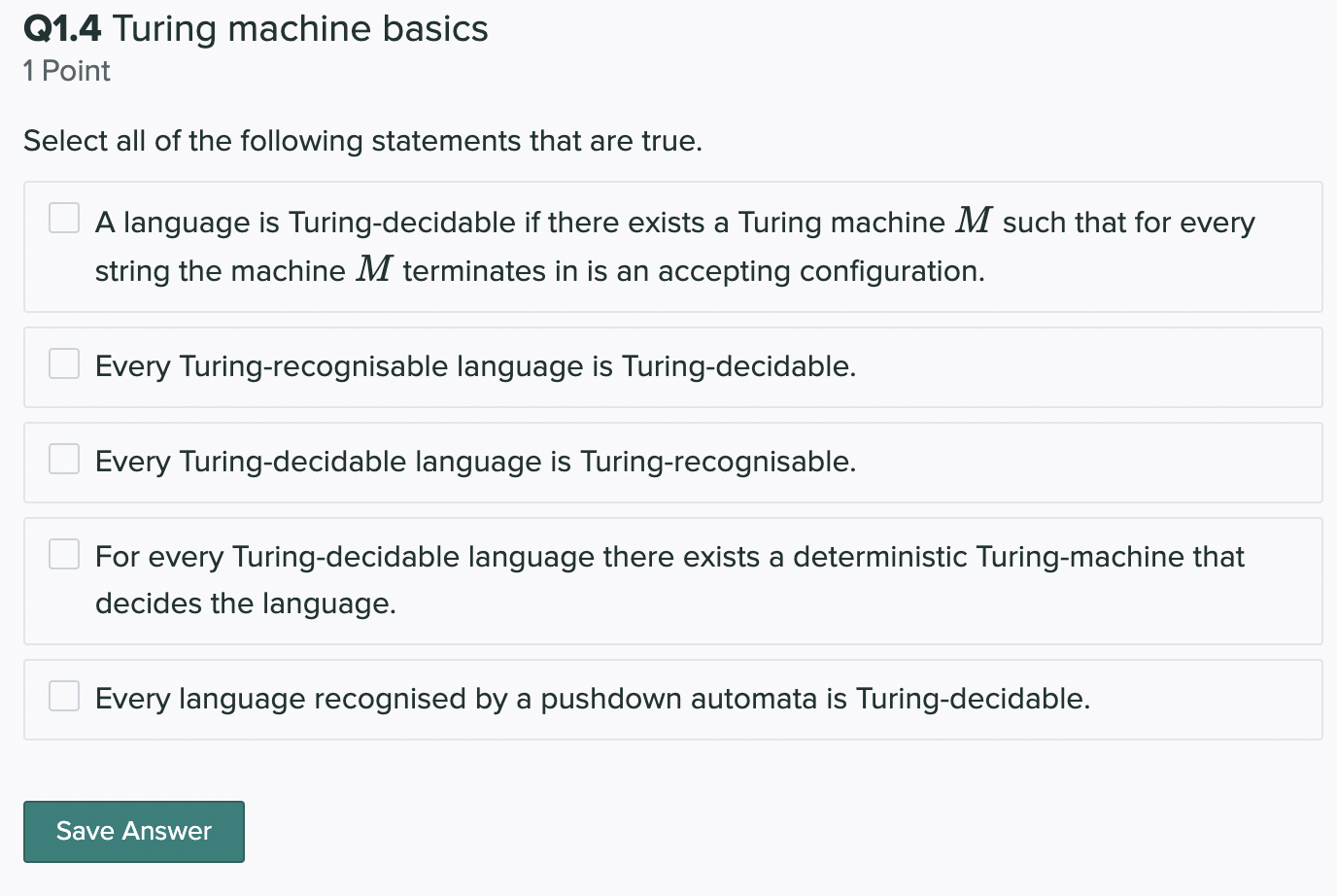Click the Turing-recognisable statement text
Screen dimensions: 1337x896
(x=475, y=366)
